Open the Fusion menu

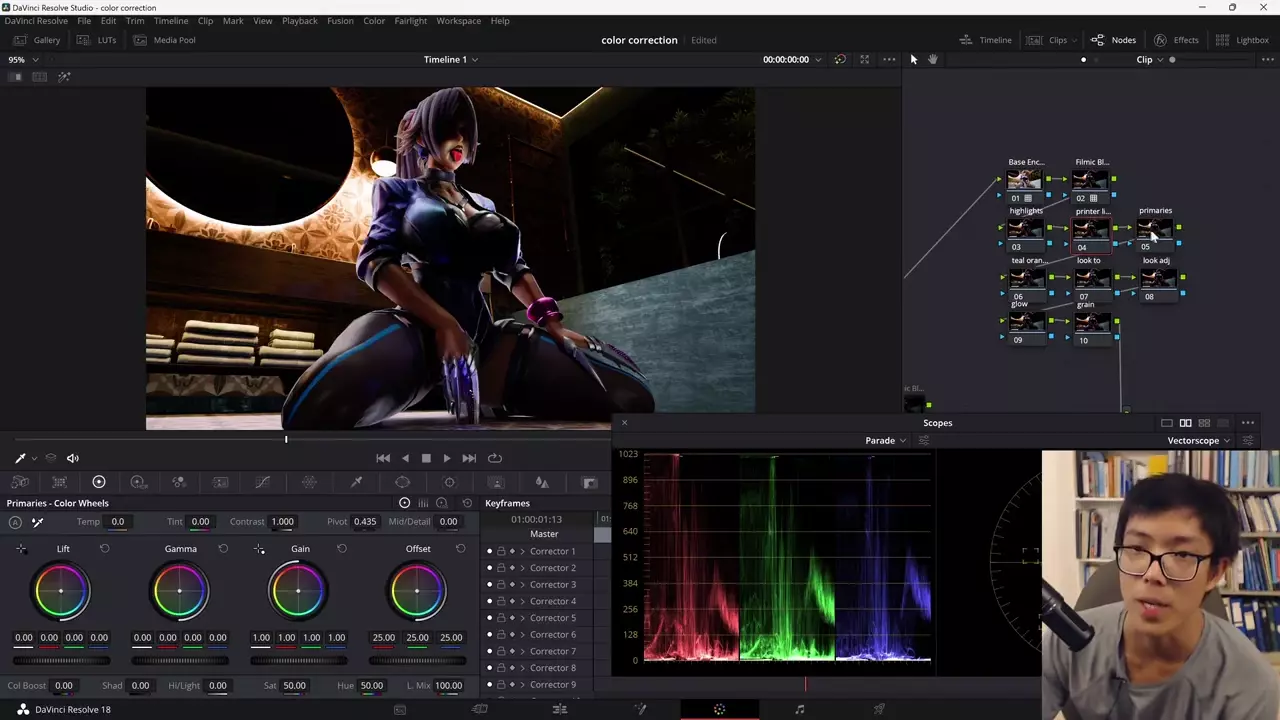tap(340, 21)
